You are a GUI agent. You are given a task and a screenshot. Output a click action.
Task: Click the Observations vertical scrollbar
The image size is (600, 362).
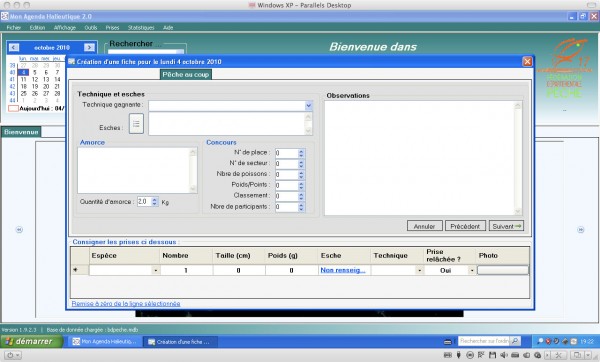pyautogui.click(x=518, y=158)
